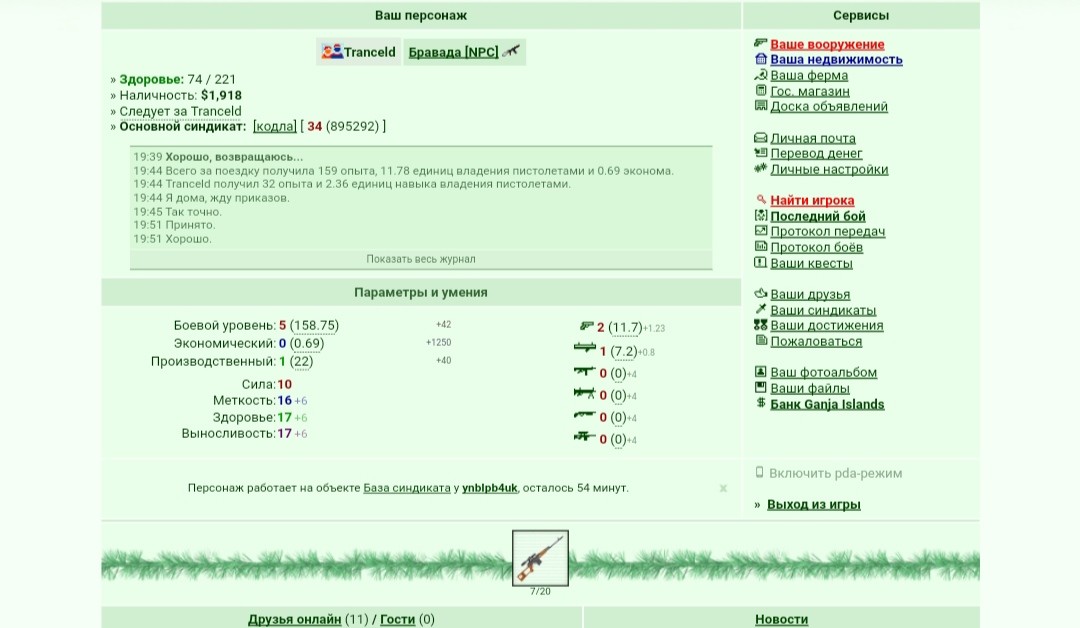Click the achievements icon beside Ваши достижения
Image resolution: width=1080 pixels, height=628 pixels.
point(760,324)
